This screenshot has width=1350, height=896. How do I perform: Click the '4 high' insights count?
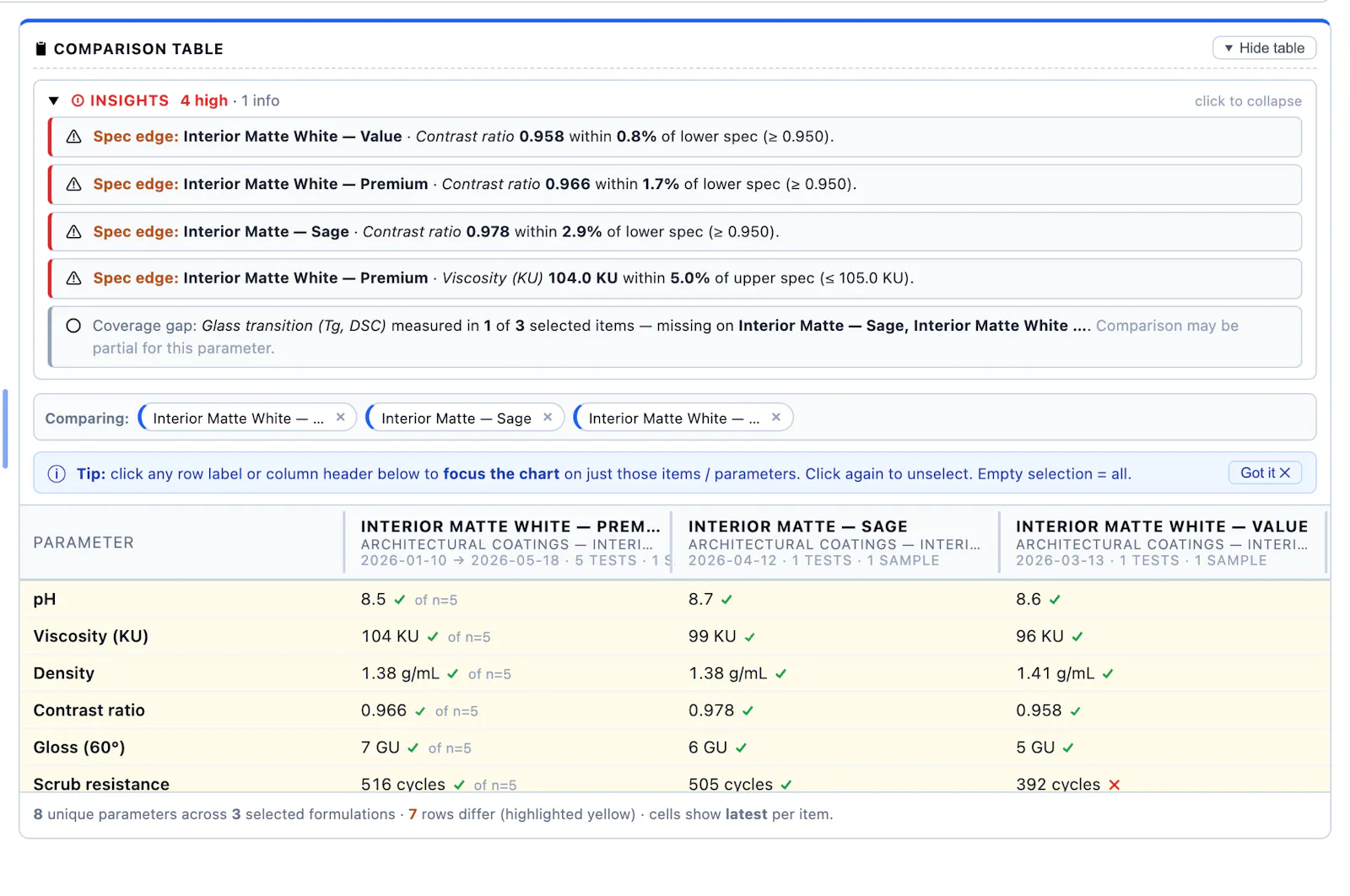(x=204, y=100)
